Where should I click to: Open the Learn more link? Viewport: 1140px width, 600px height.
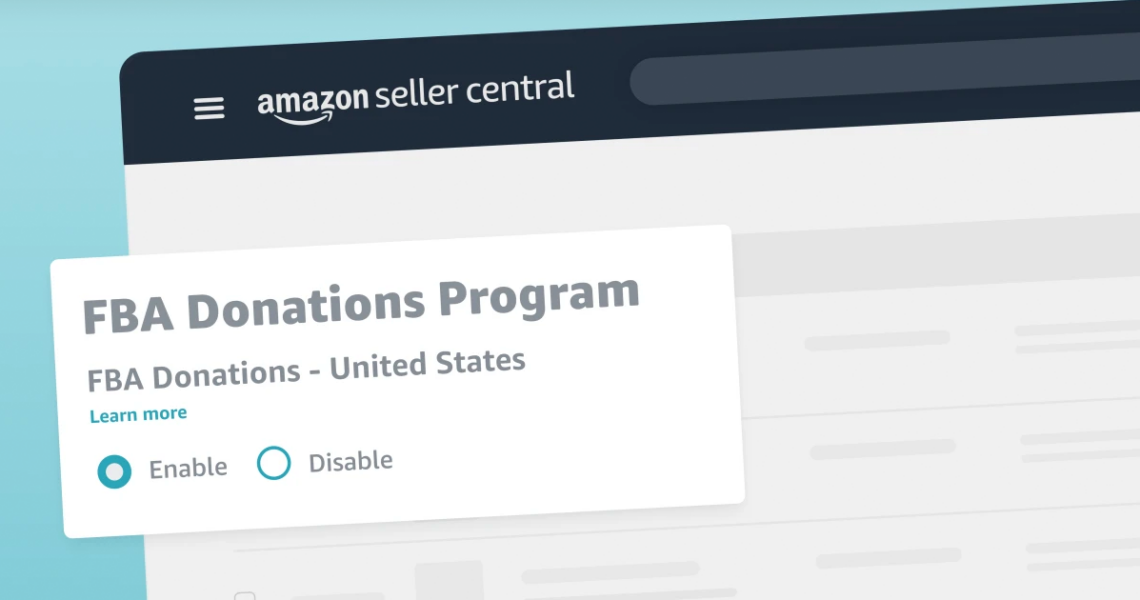[138, 414]
